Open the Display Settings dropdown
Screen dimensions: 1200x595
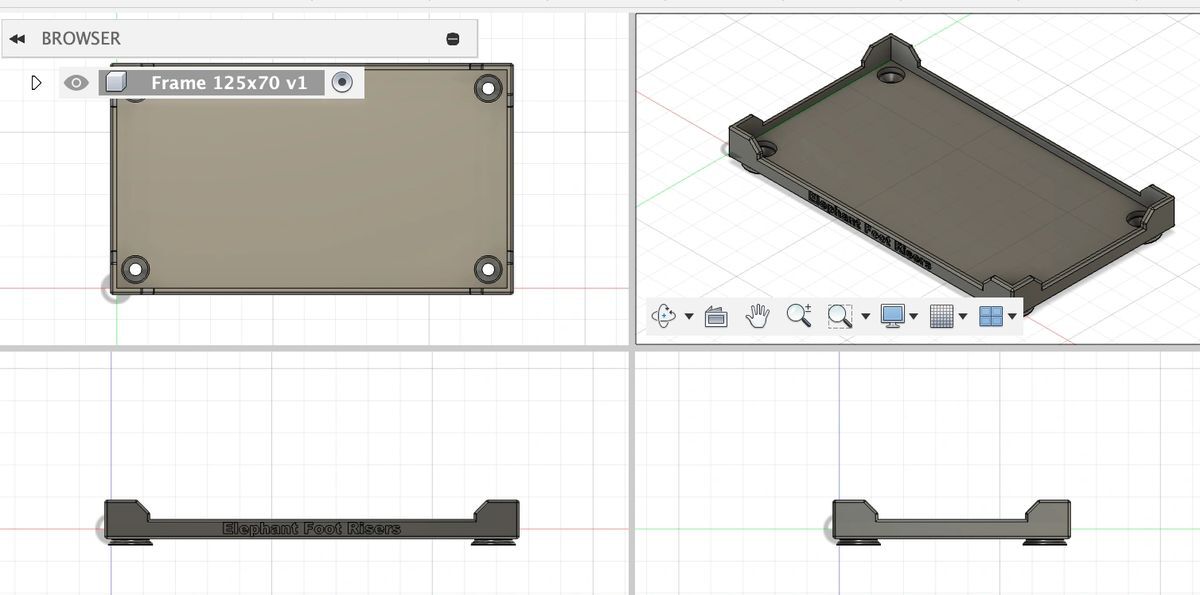[x=912, y=316]
